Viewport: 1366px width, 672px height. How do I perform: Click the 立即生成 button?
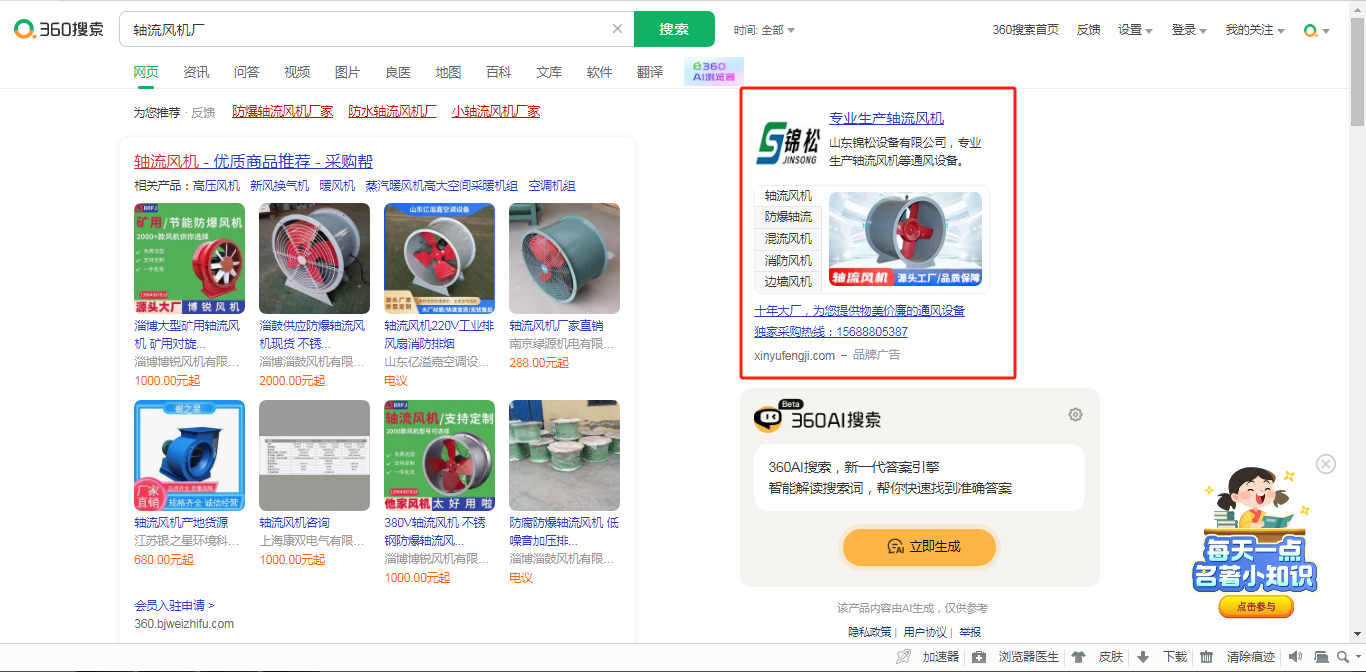pos(919,547)
